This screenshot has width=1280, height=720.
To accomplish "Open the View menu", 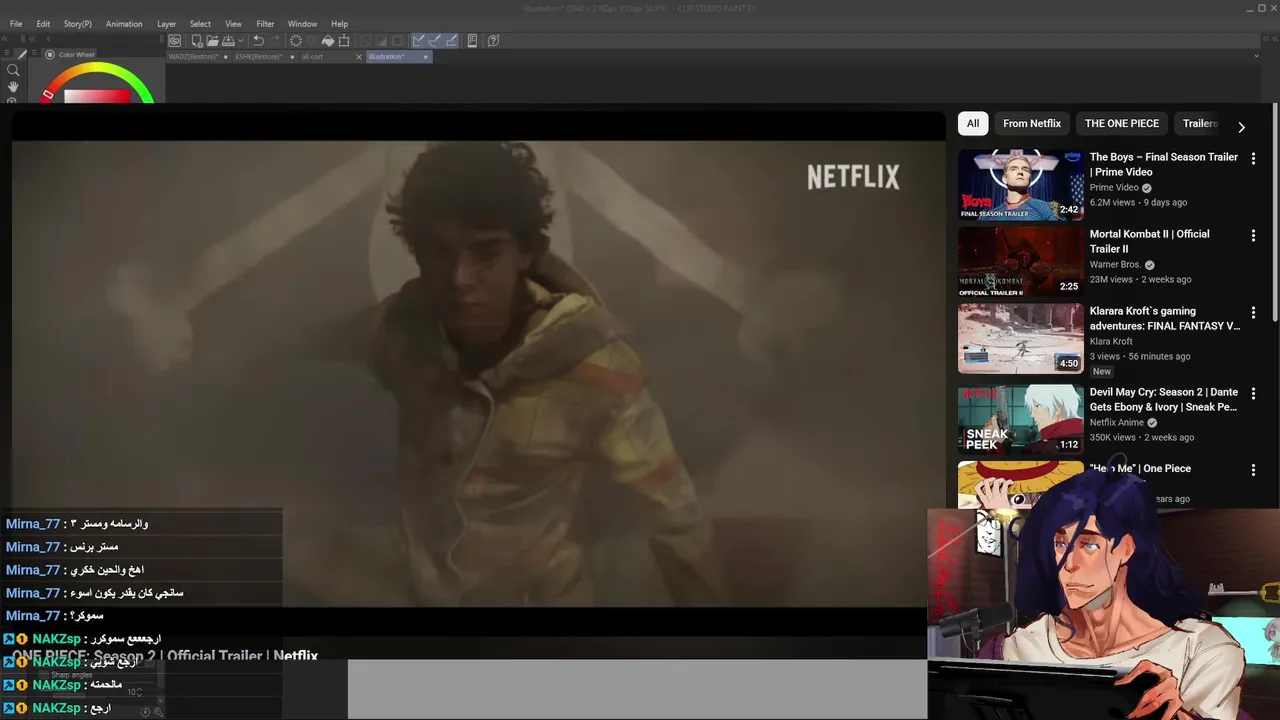I will coord(233,24).
